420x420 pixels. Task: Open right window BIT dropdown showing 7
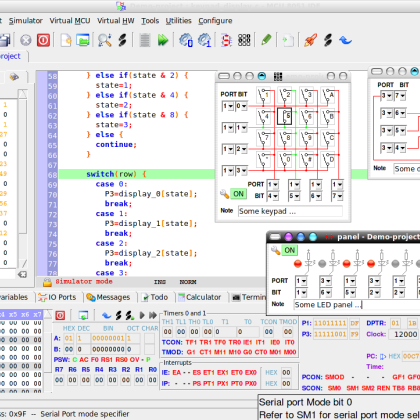[x=400, y=96]
